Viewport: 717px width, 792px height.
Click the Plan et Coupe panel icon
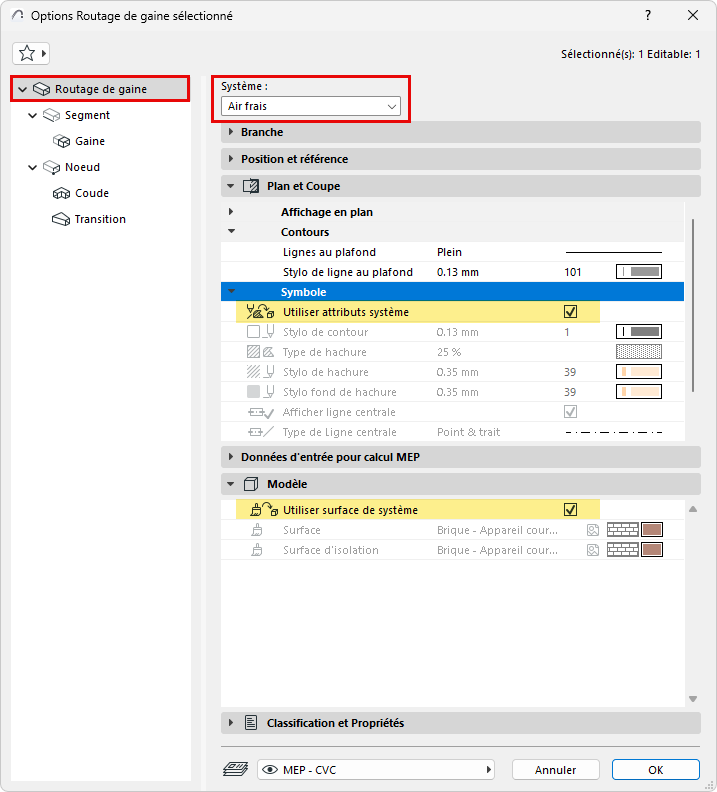[251, 186]
